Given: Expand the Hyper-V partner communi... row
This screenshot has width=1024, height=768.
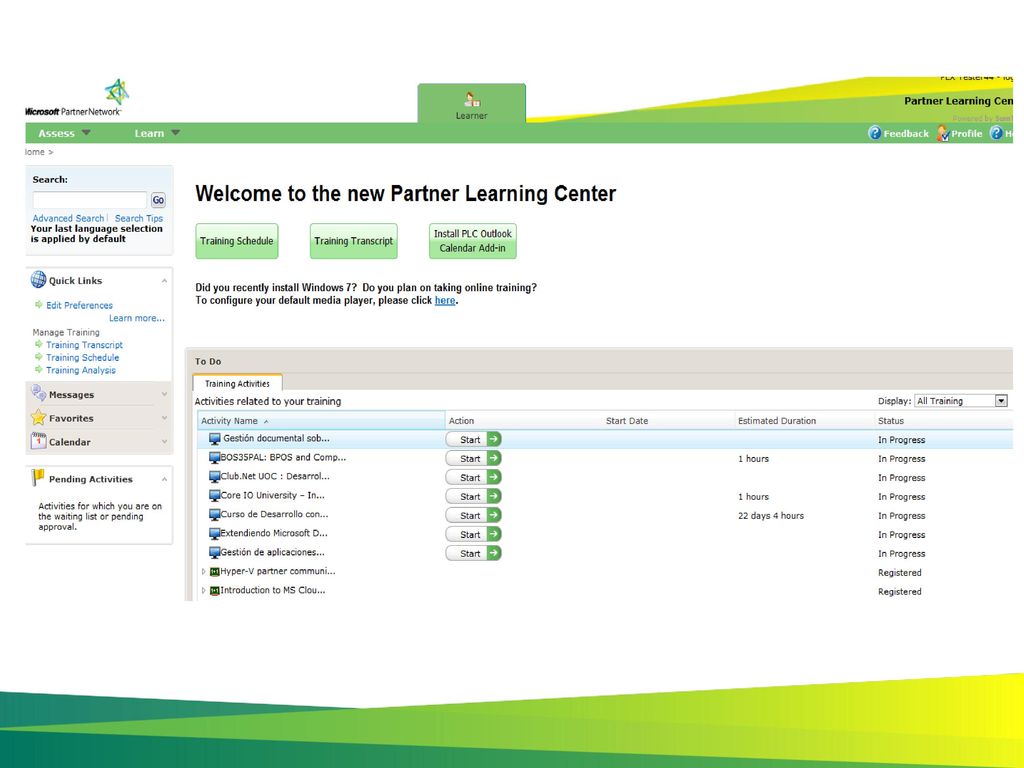Looking at the screenshot, I should (x=203, y=571).
